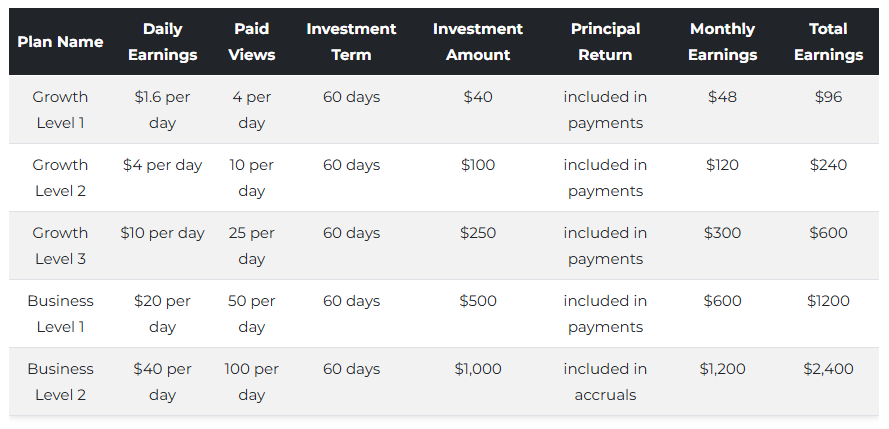Viewport: 889px width, 429px height.
Task: Click the $2,400 total earnings value
Action: click(x=828, y=369)
